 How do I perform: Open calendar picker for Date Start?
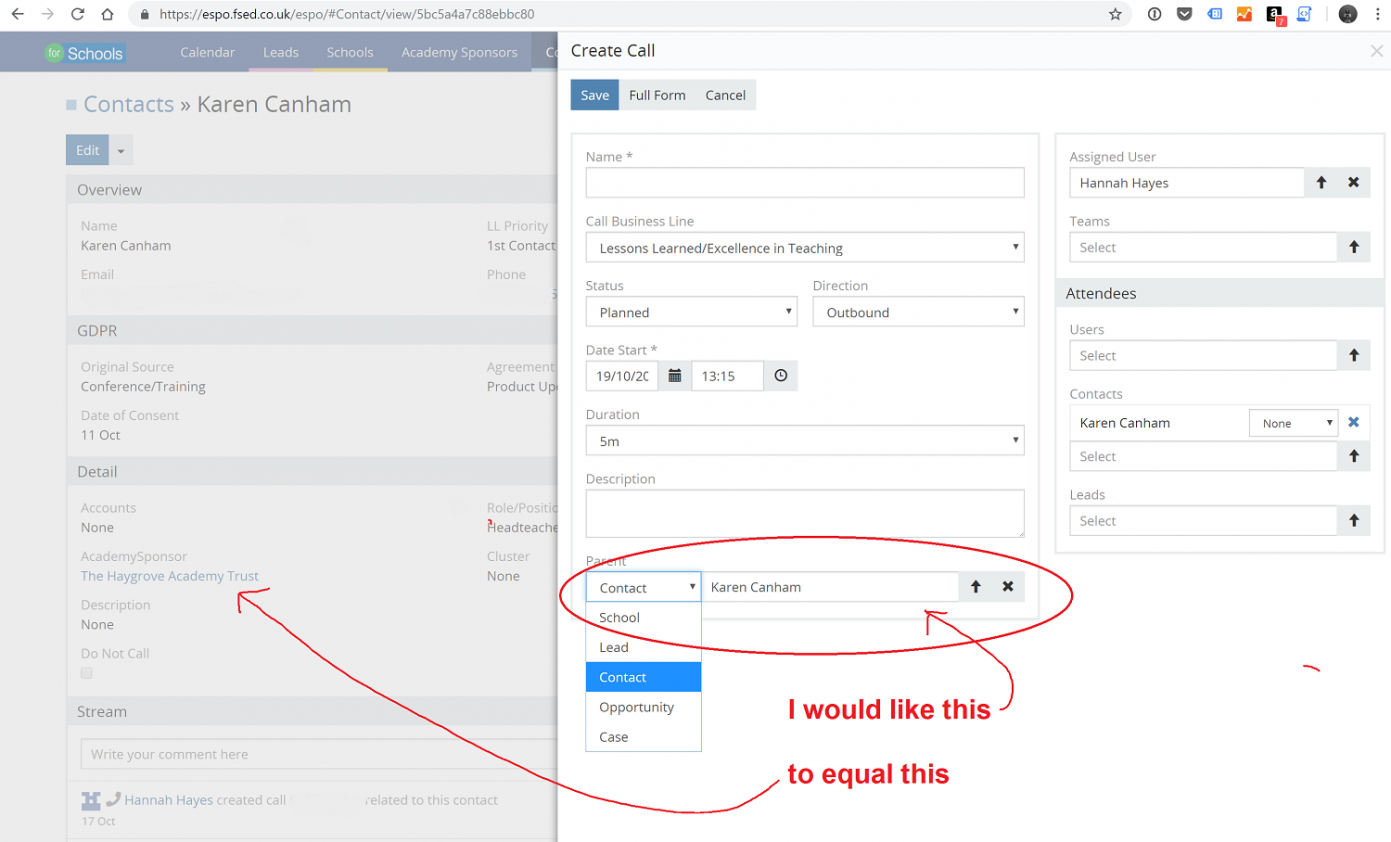675,376
